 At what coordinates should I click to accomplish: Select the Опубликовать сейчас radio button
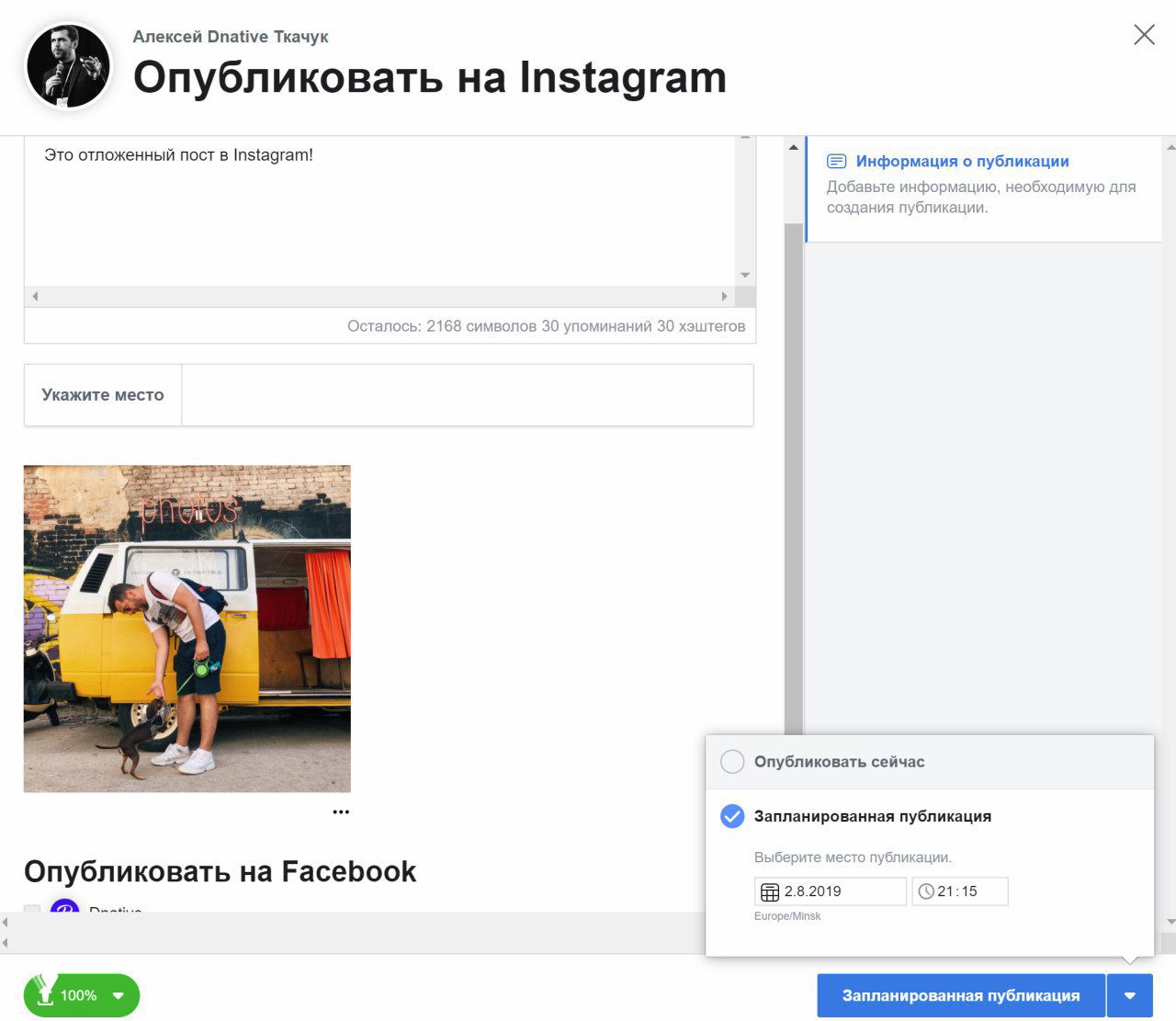(731, 761)
